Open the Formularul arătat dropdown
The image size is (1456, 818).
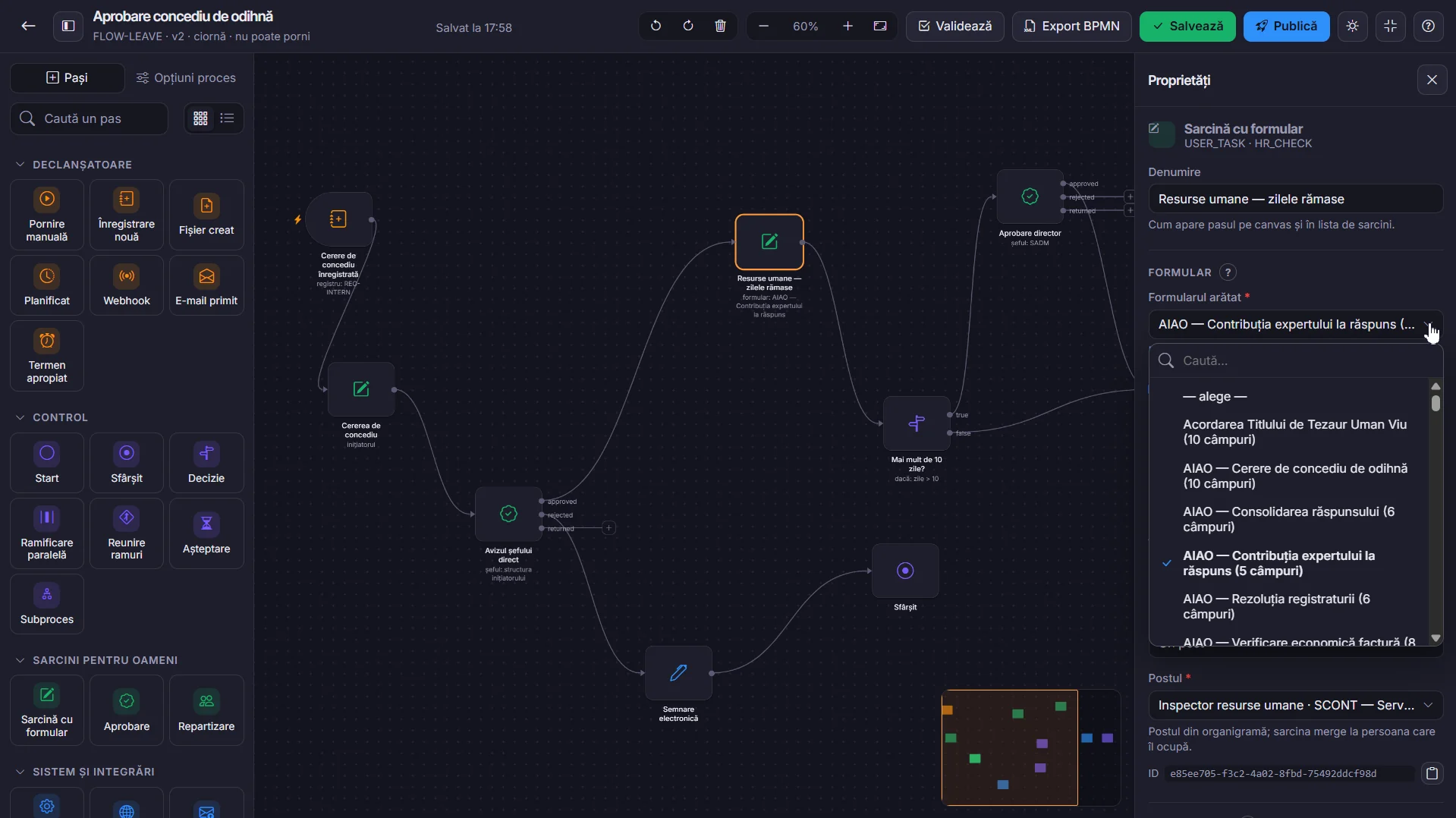point(1295,325)
